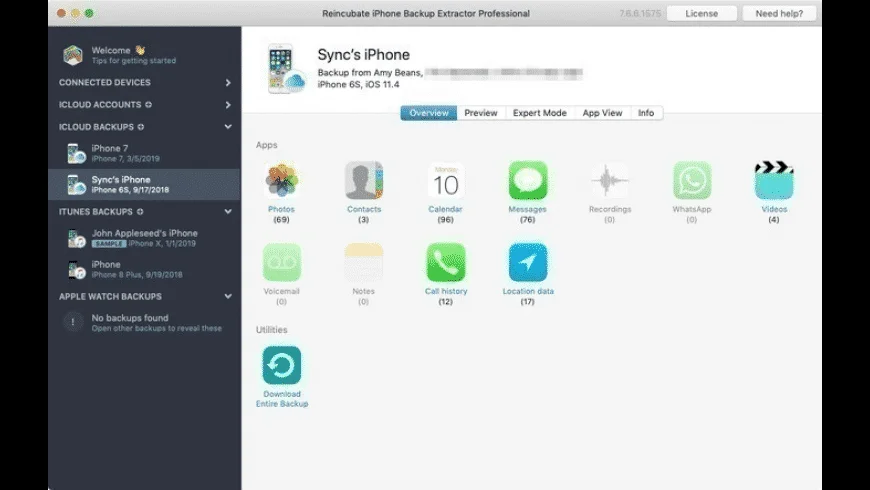Select the iPhone 7 iCloud backup row
Image resolution: width=870 pixels, height=490 pixels.
click(144, 153)
